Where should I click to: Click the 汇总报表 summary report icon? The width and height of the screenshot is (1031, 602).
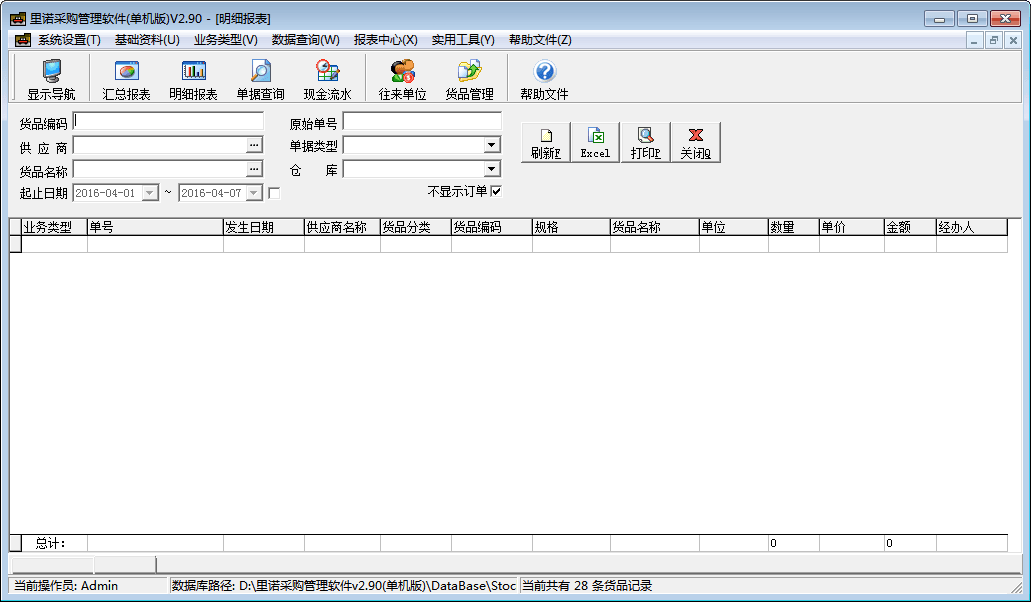pos(126,79)
